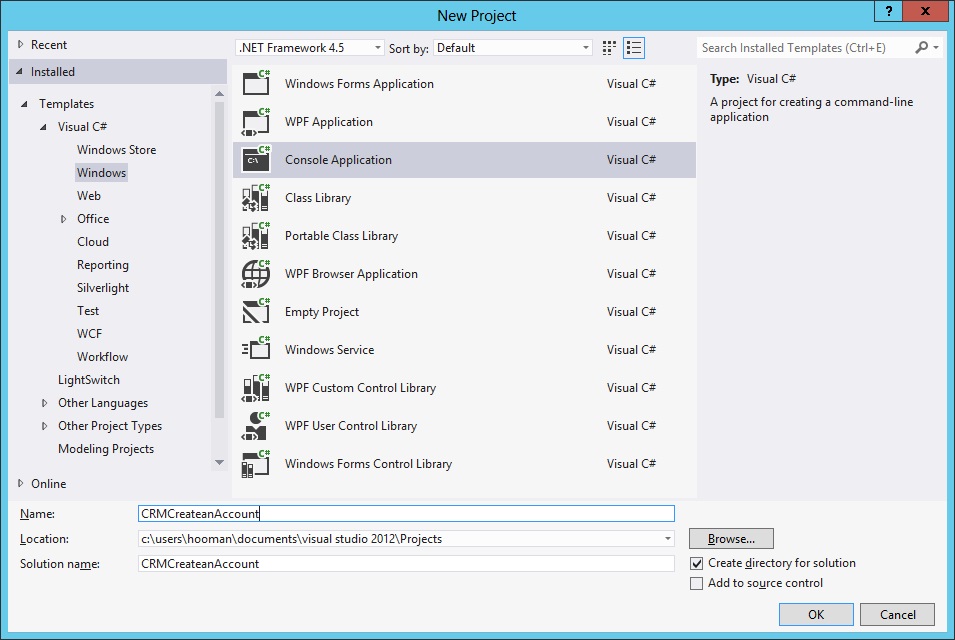Screen dimensions: 955x640
Task: Click the Windows Forms Application template icon
Action: (256, 83)
